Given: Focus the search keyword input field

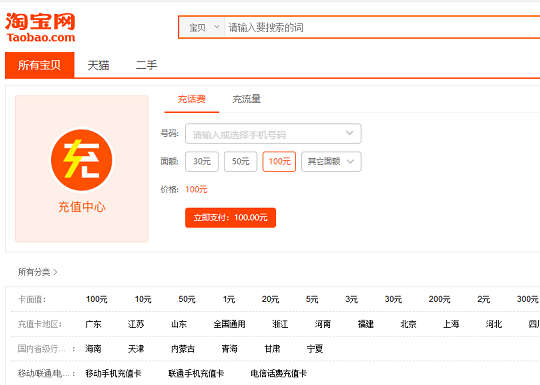Looking at the screenshot, I should [x=382, y=28].
